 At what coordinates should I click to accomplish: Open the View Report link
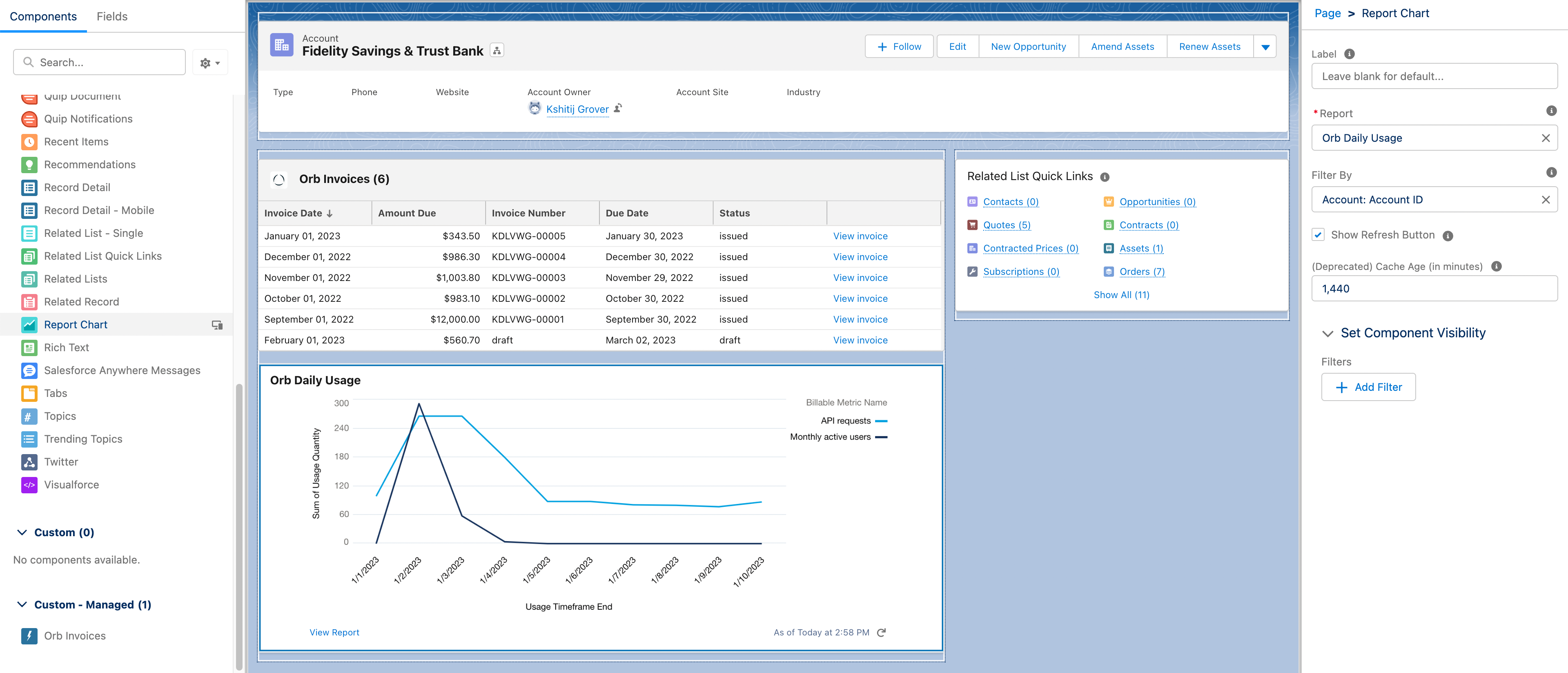coord(334,632)
